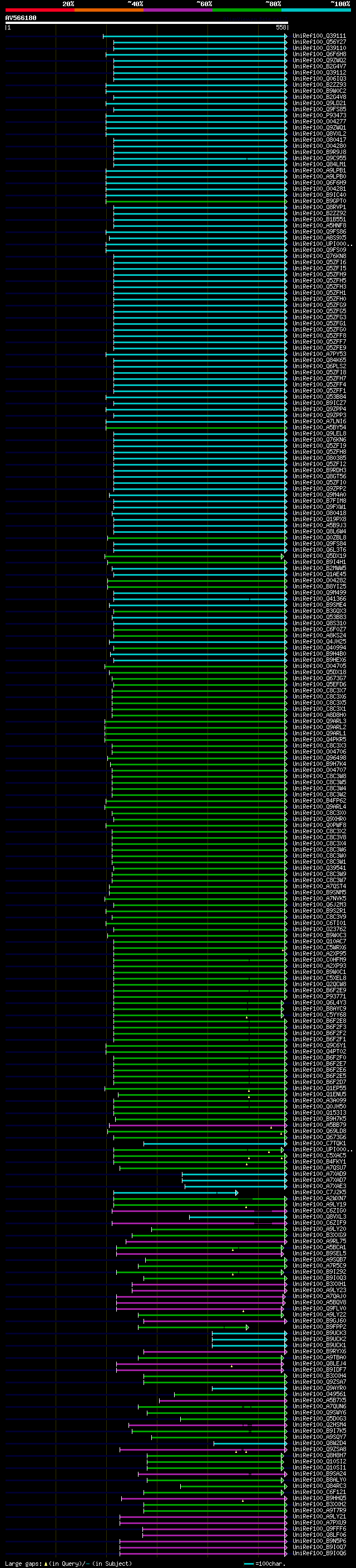Open hit UniRef100_A9RL75
Viewport: 356px width, 1568px height.
pyautogui.click(x=319, y=1241)
